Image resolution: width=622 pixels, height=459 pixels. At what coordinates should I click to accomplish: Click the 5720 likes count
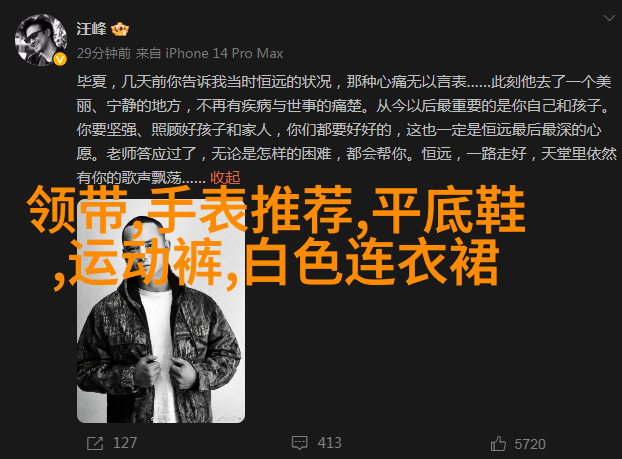pos(530,444)
